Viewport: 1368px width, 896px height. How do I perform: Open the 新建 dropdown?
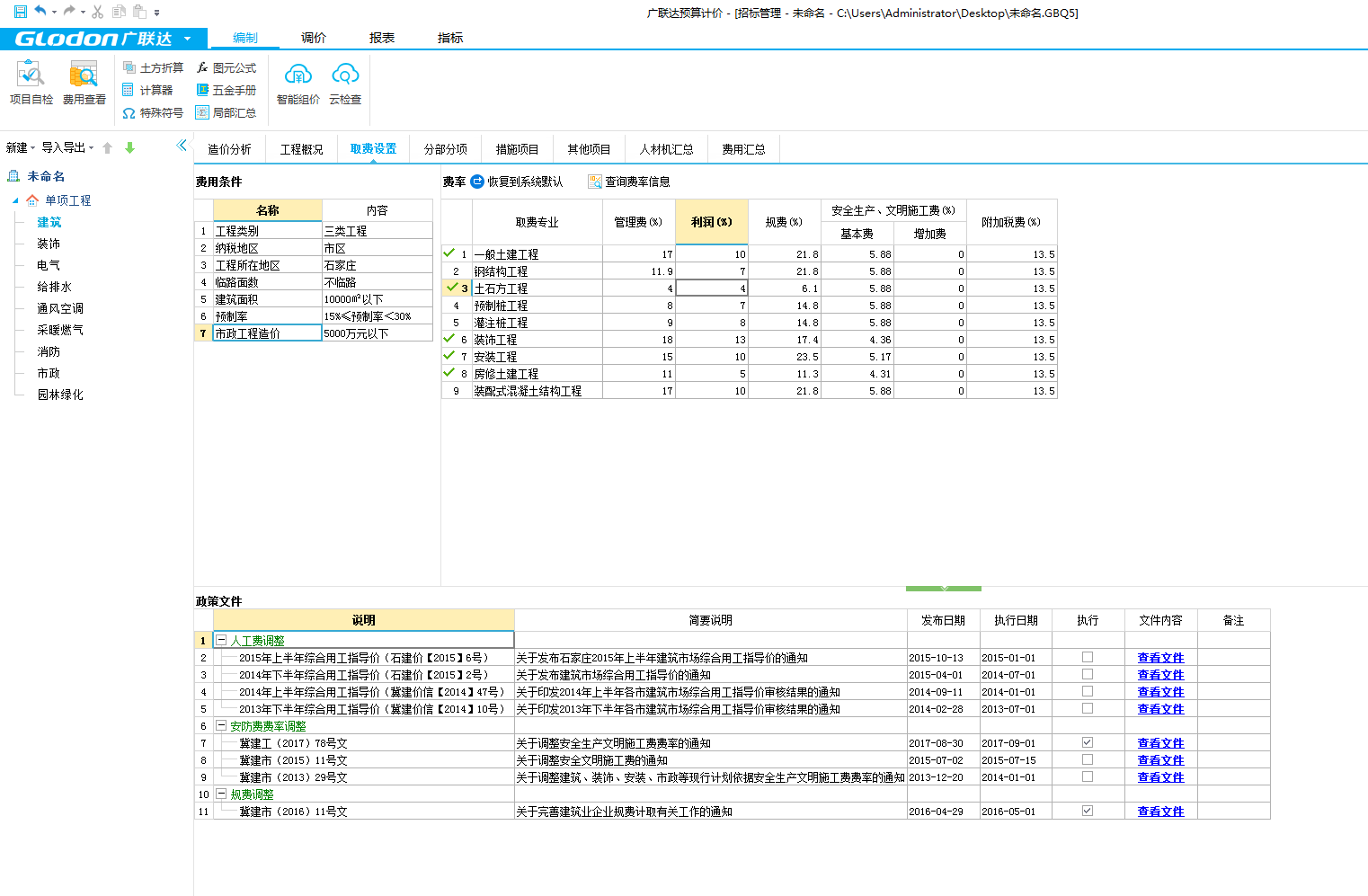click(21, 147)
